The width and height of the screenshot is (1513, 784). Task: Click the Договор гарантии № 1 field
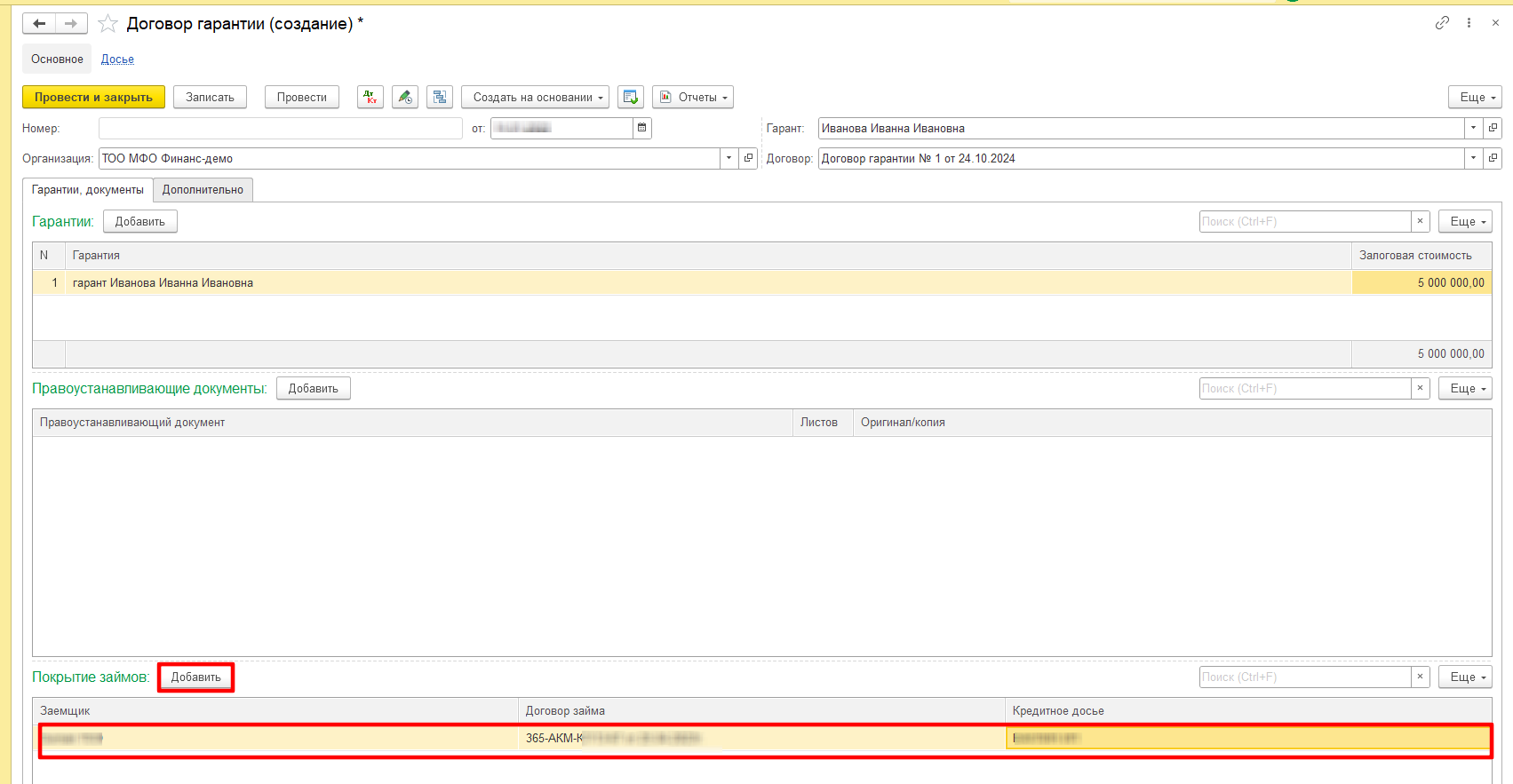tap(1141, 158)
